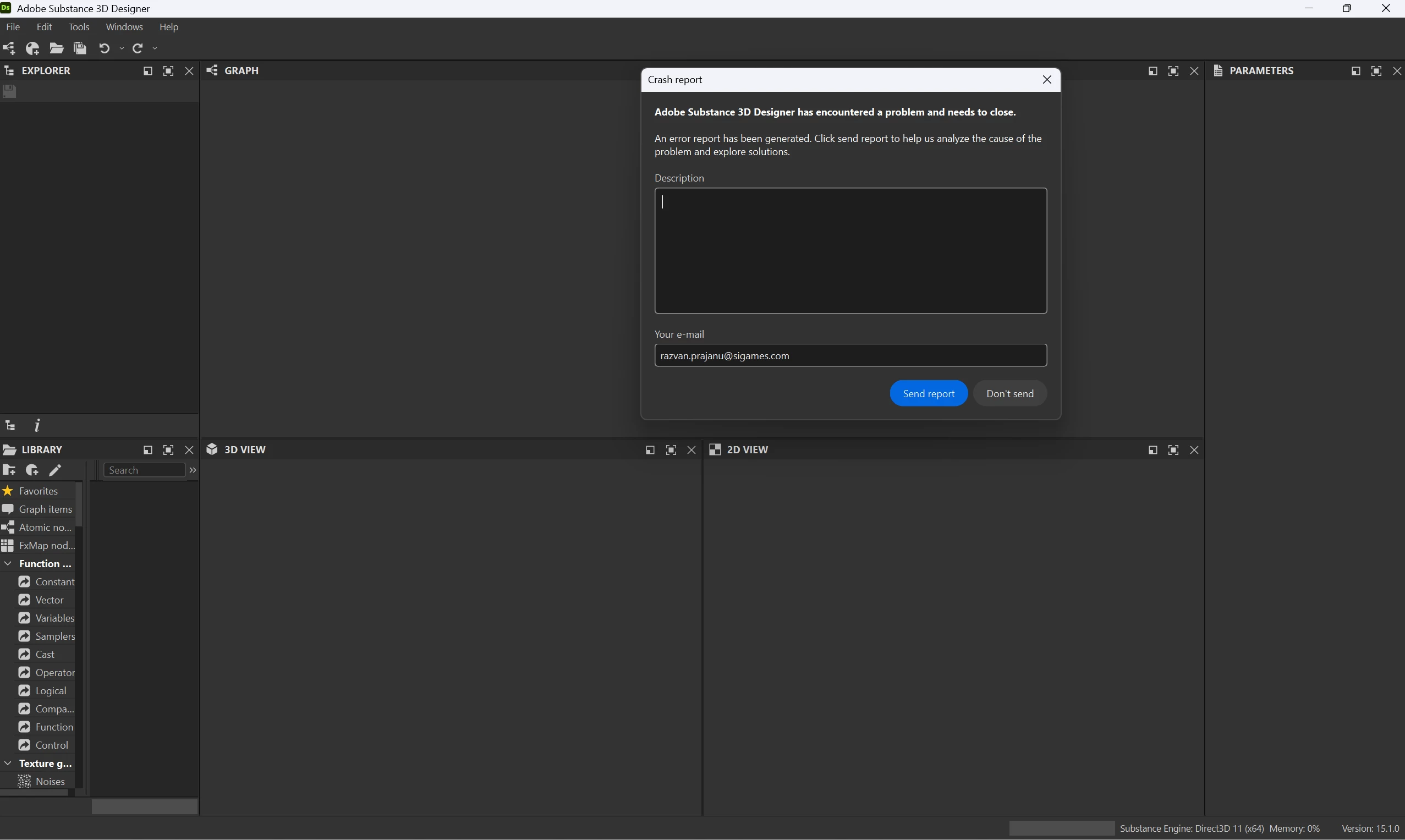Maximize the 3D View panel
The image size is (1405, 840).
pos(671,450)
